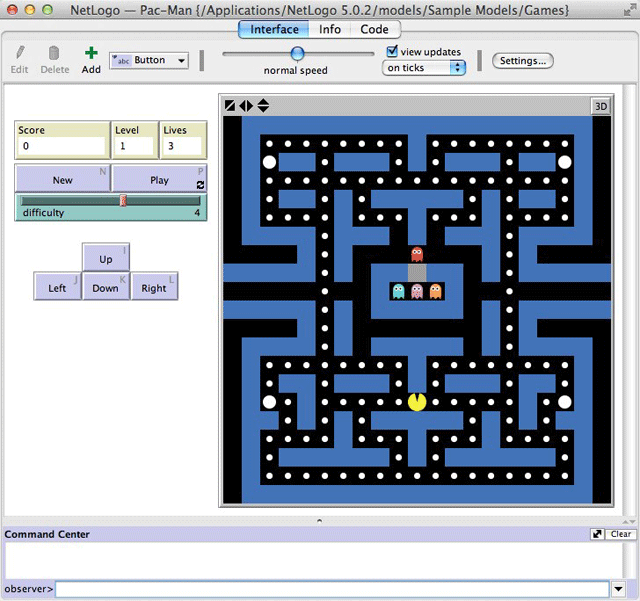
Task: Open the Settings... dialog
Action: click(522, 60)
